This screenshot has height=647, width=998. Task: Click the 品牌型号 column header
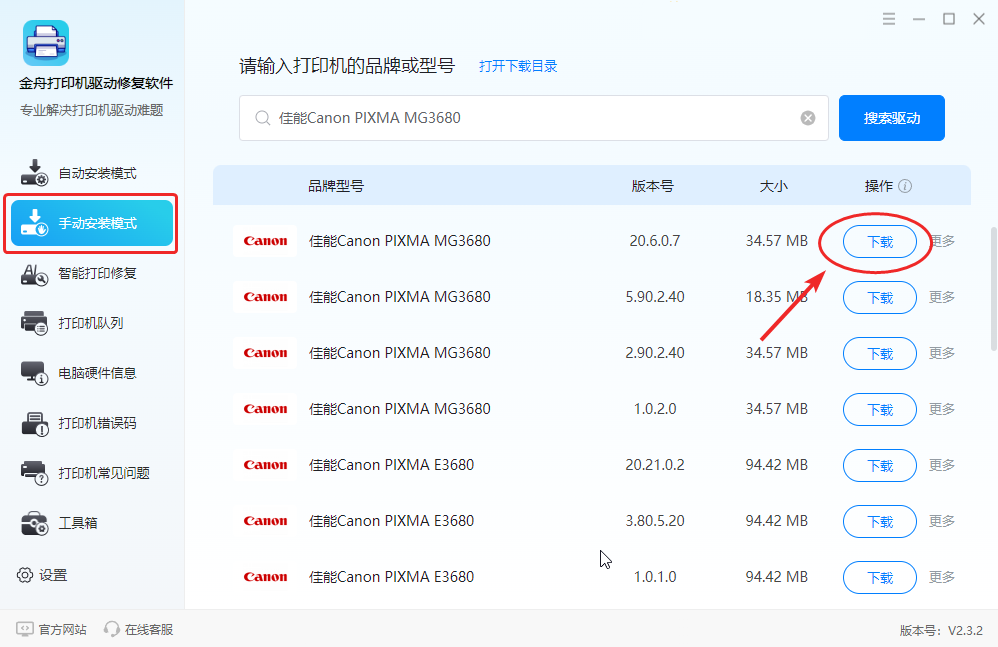point(335,186)
